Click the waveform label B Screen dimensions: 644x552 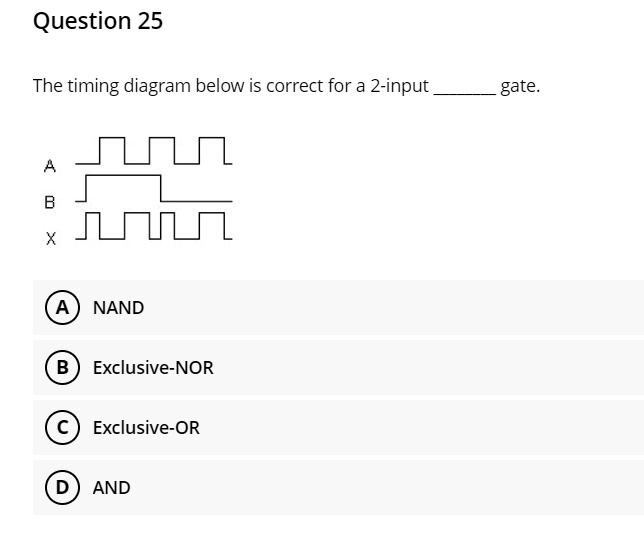pyautogui.click(x=49, y=202)
